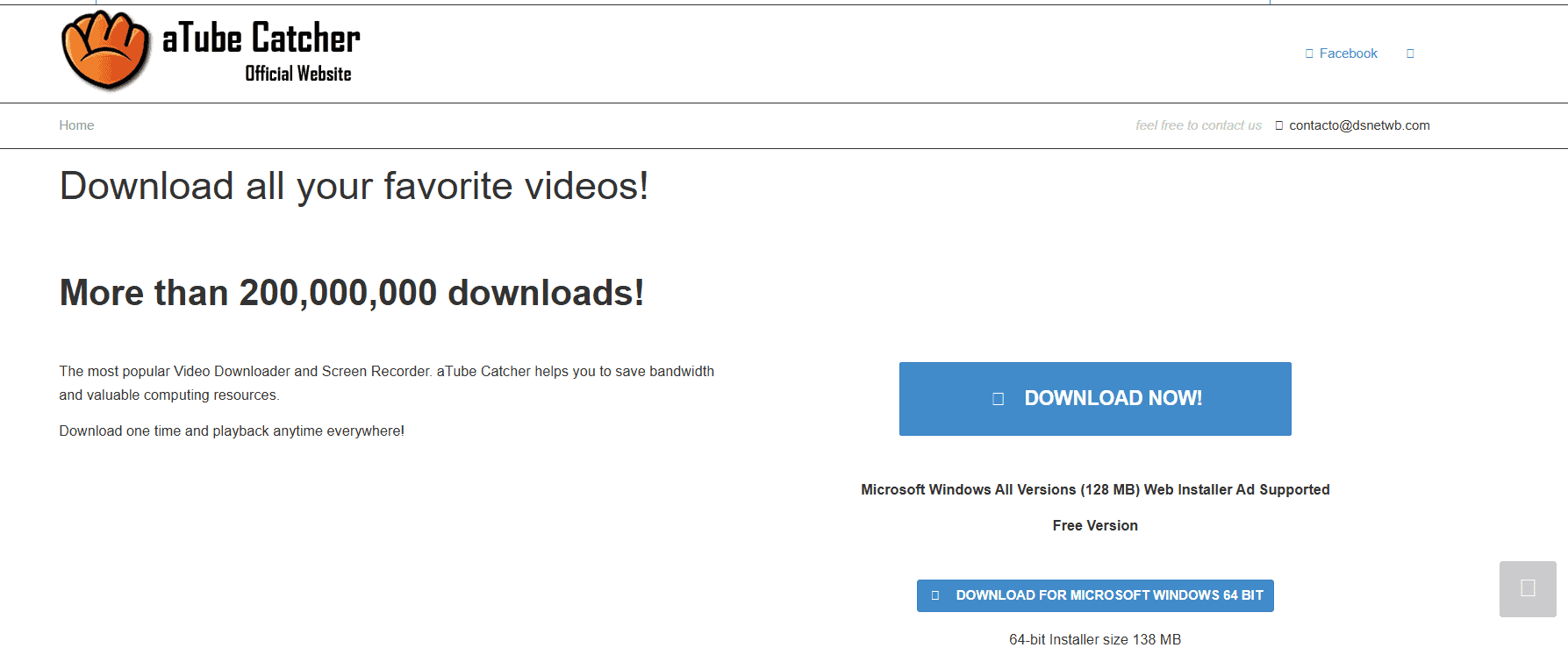Click the social icon right of Facebook link
Viewport: 1568px width, 662px height.
tap(1410, 53)
